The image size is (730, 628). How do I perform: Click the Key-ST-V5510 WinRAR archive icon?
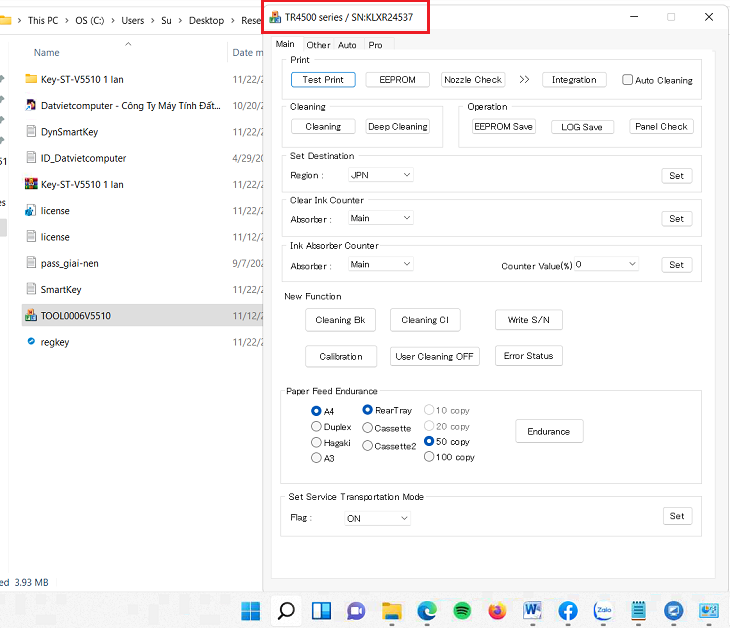(x=31, y=184)
